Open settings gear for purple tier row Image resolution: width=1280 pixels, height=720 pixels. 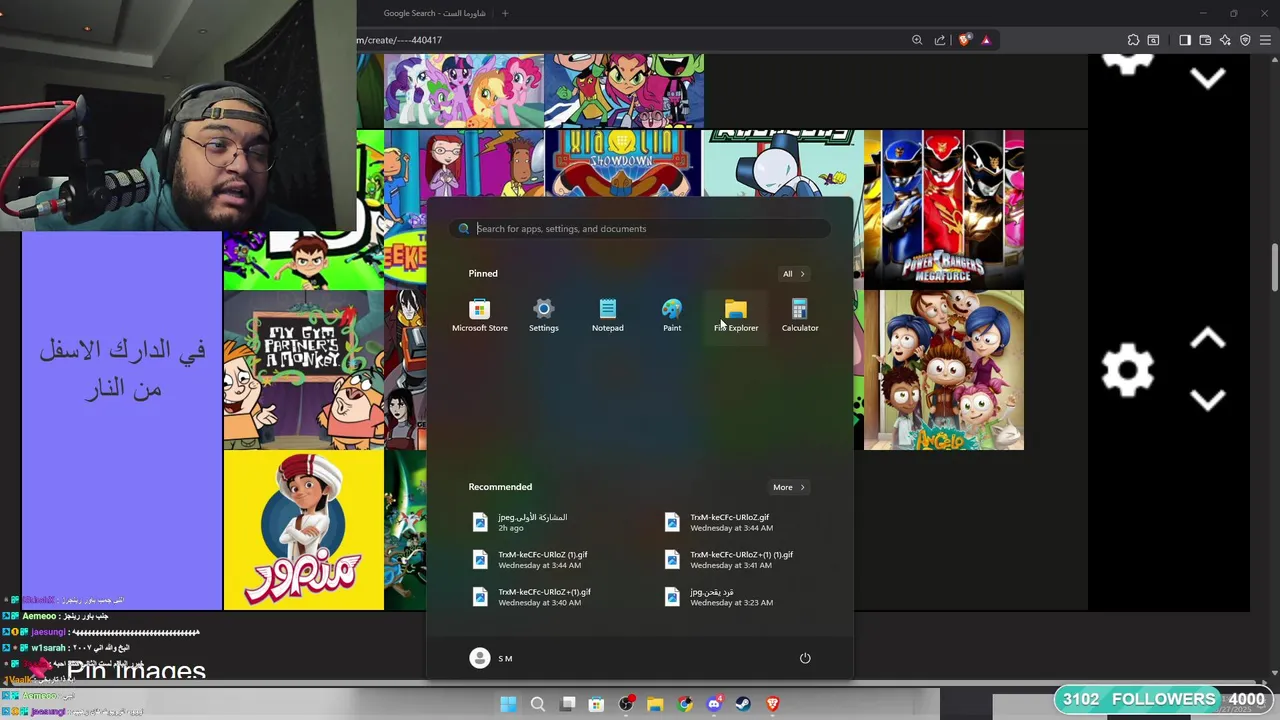coord(1127,370)
